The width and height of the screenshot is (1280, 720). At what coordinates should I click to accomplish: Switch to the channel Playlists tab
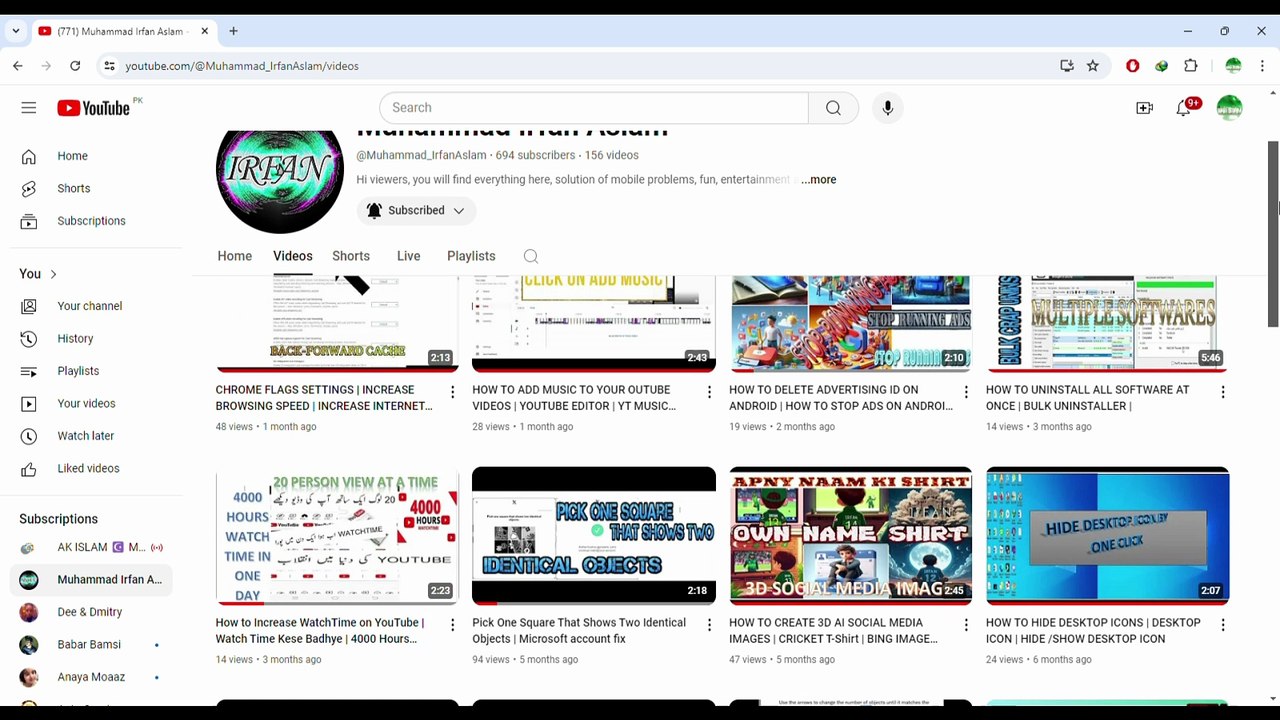tap(471, 257)
